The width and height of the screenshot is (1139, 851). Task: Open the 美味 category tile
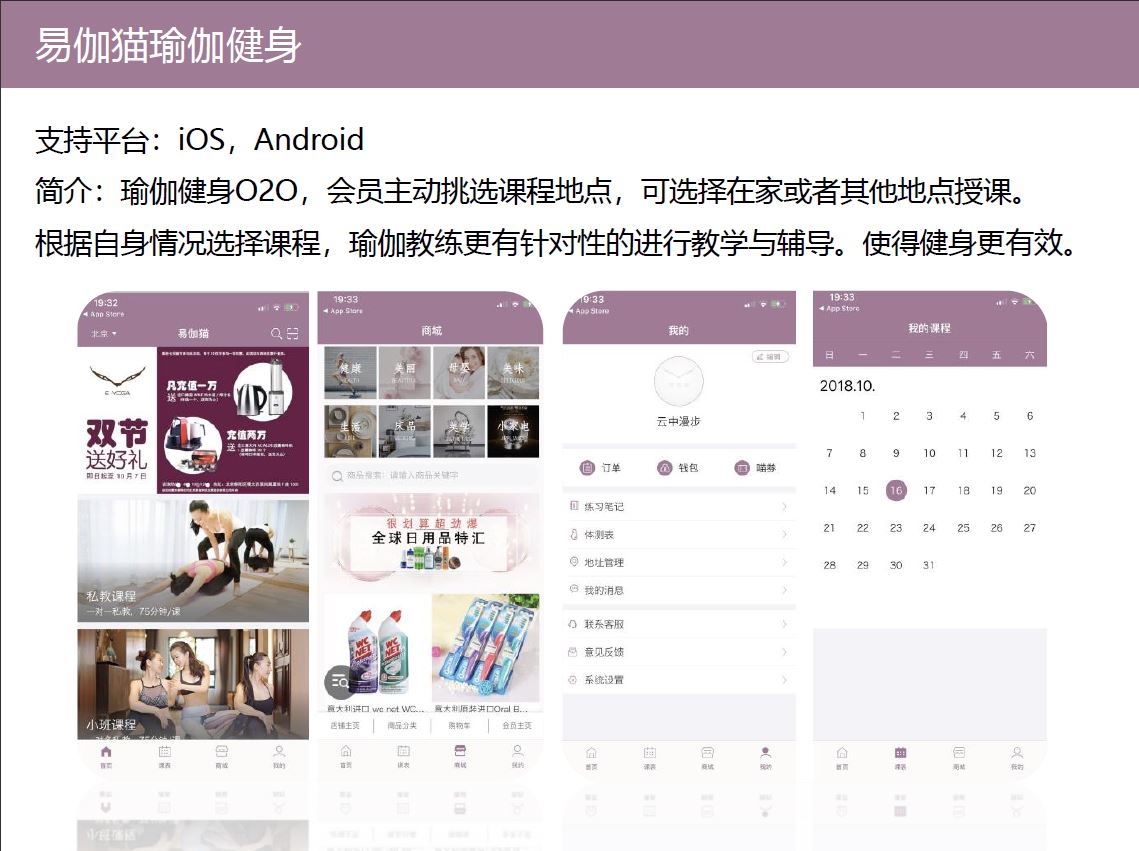(514, 372)
